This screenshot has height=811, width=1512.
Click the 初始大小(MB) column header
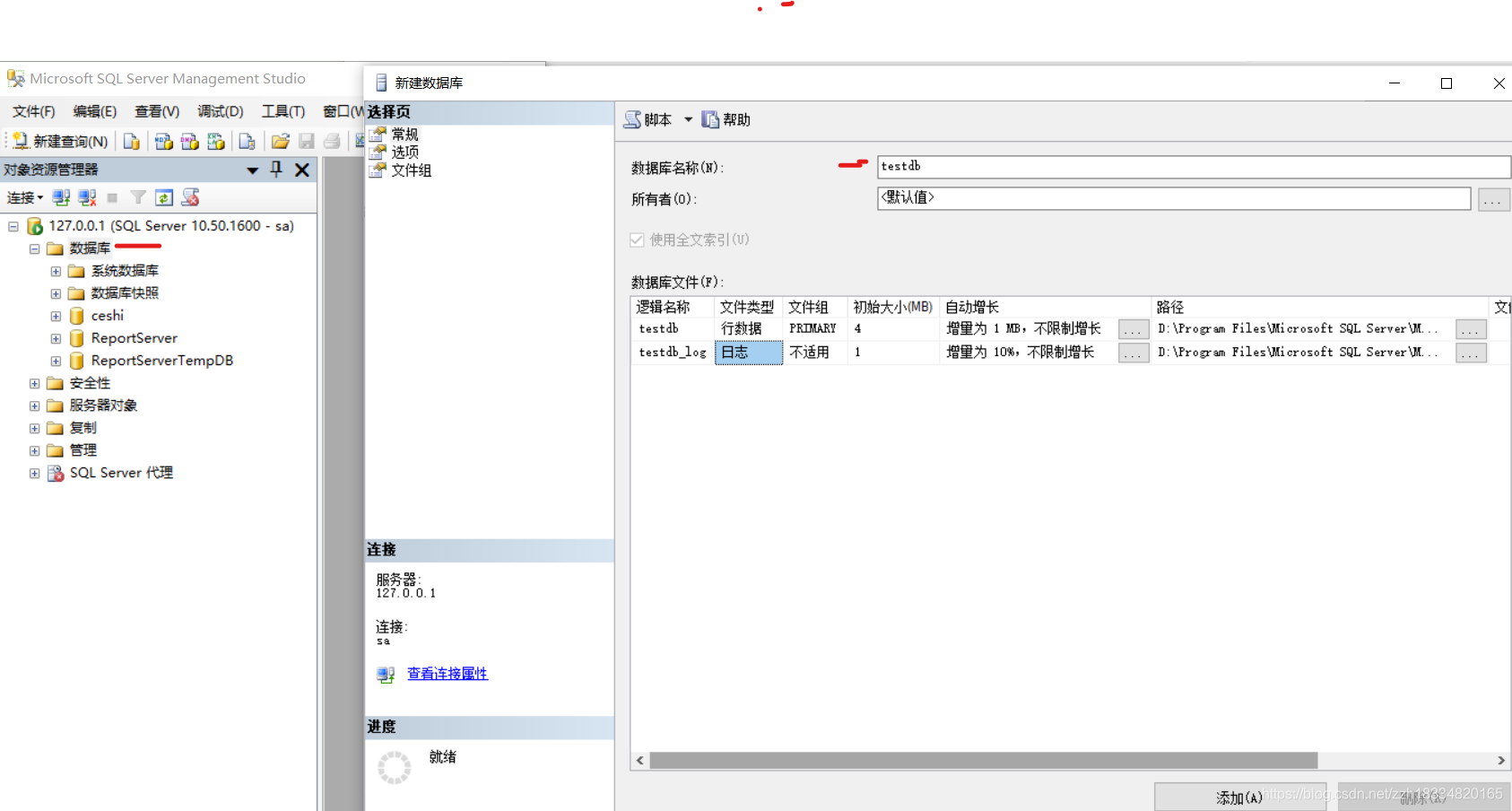click(x=892, y=307)
